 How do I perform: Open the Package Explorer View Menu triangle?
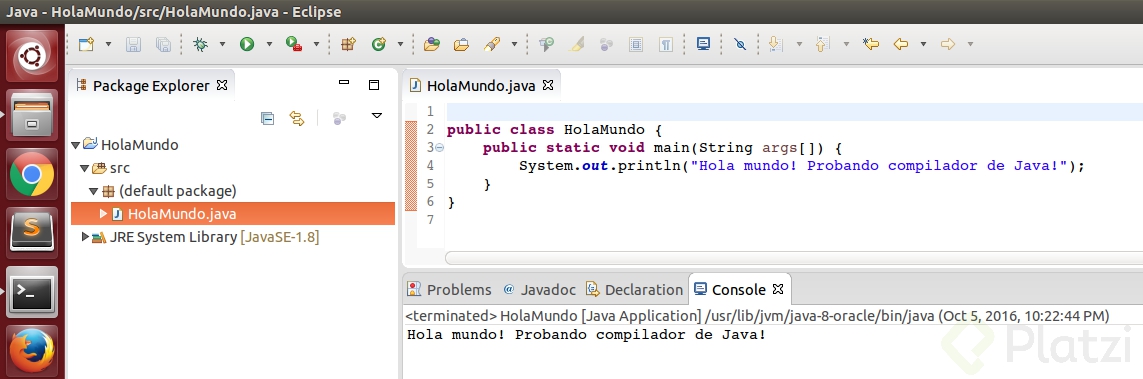pyautogui.click(x=377, y=116)
